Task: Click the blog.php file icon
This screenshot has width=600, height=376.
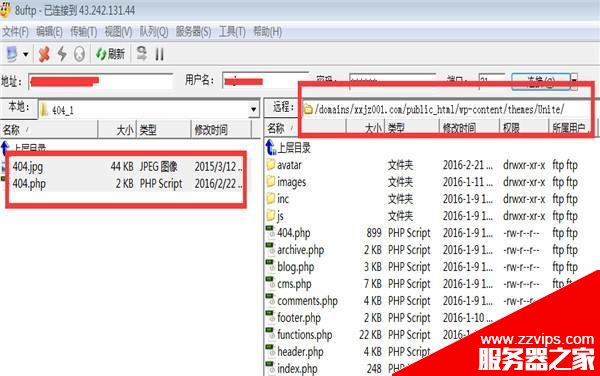Action: 271,266
